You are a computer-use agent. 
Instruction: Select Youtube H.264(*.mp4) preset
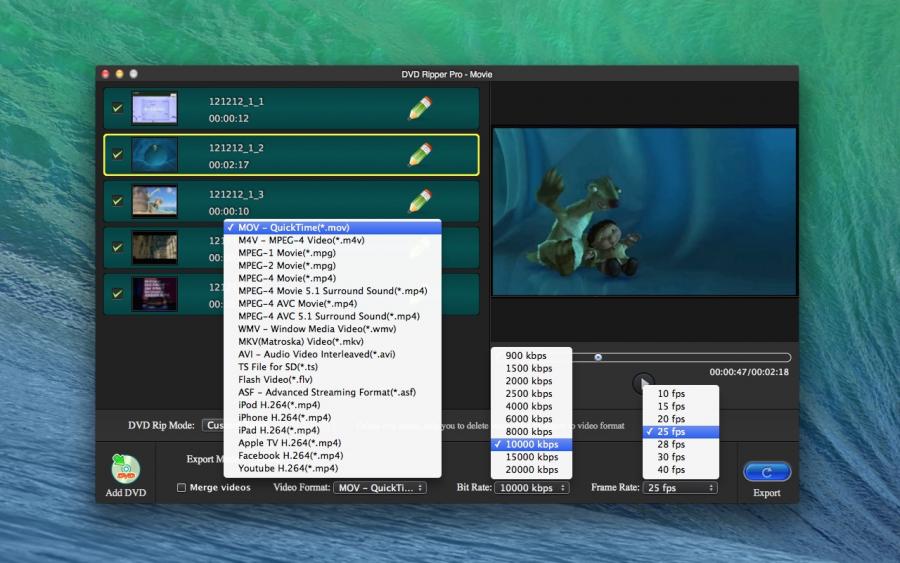(332, 468)
